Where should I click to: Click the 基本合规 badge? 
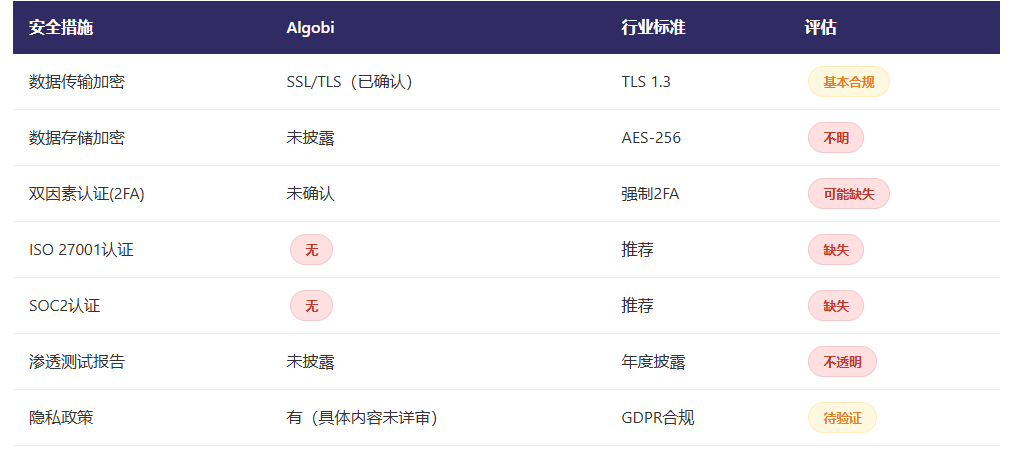coord(848,82)
